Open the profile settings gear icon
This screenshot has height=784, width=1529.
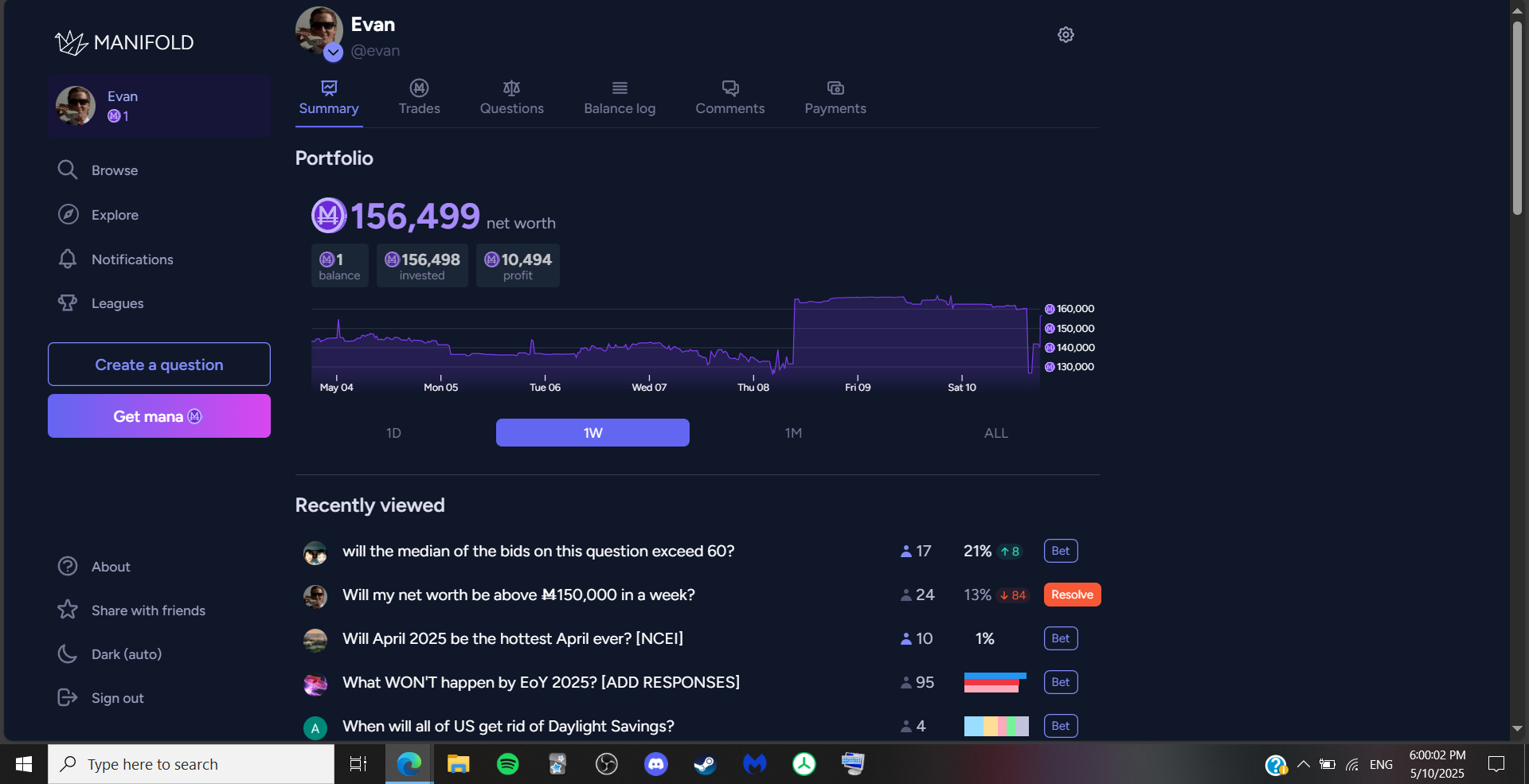(x=1066, y=35)
